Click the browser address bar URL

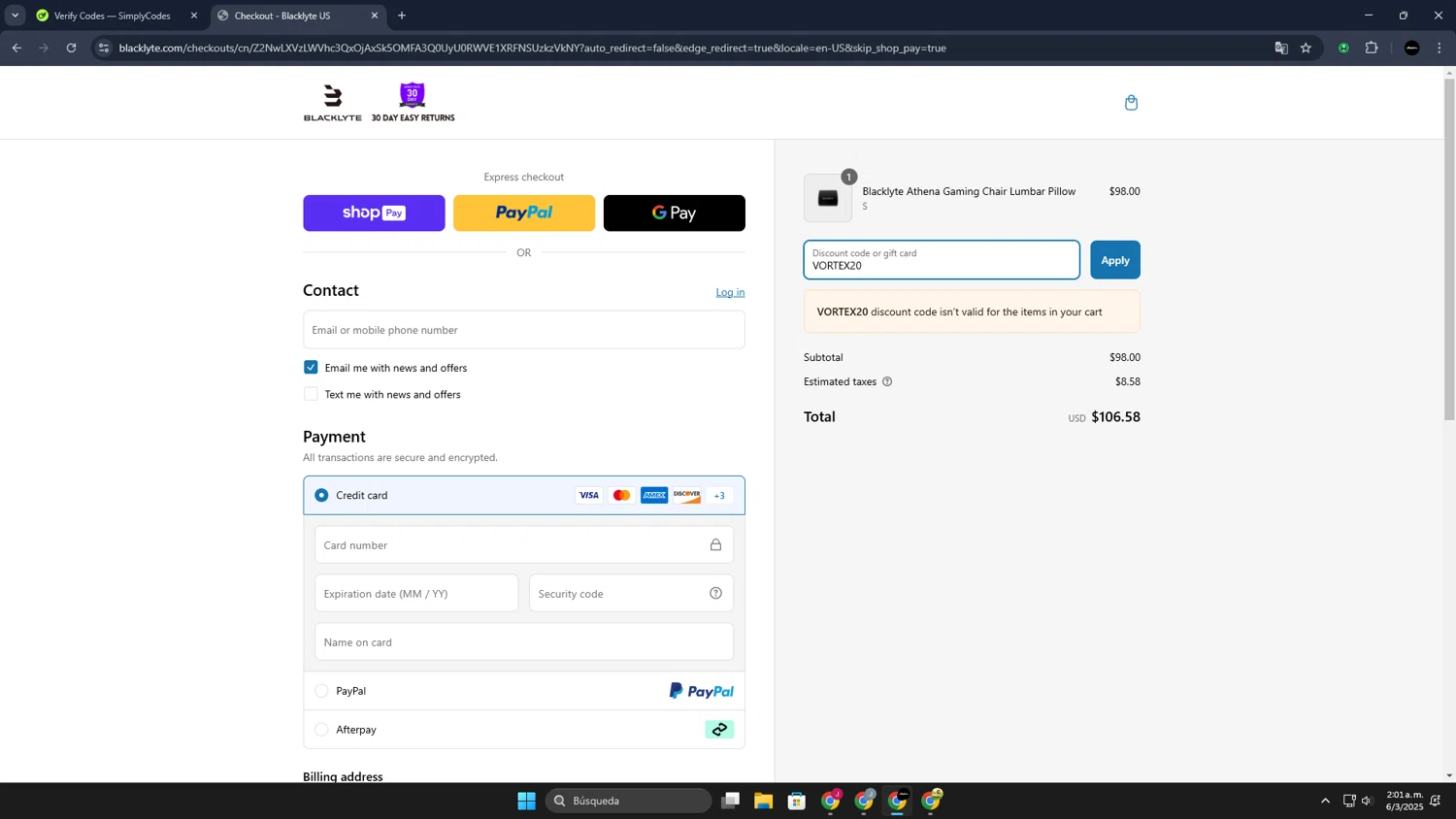pyautogui.click(x=532, y=48)
